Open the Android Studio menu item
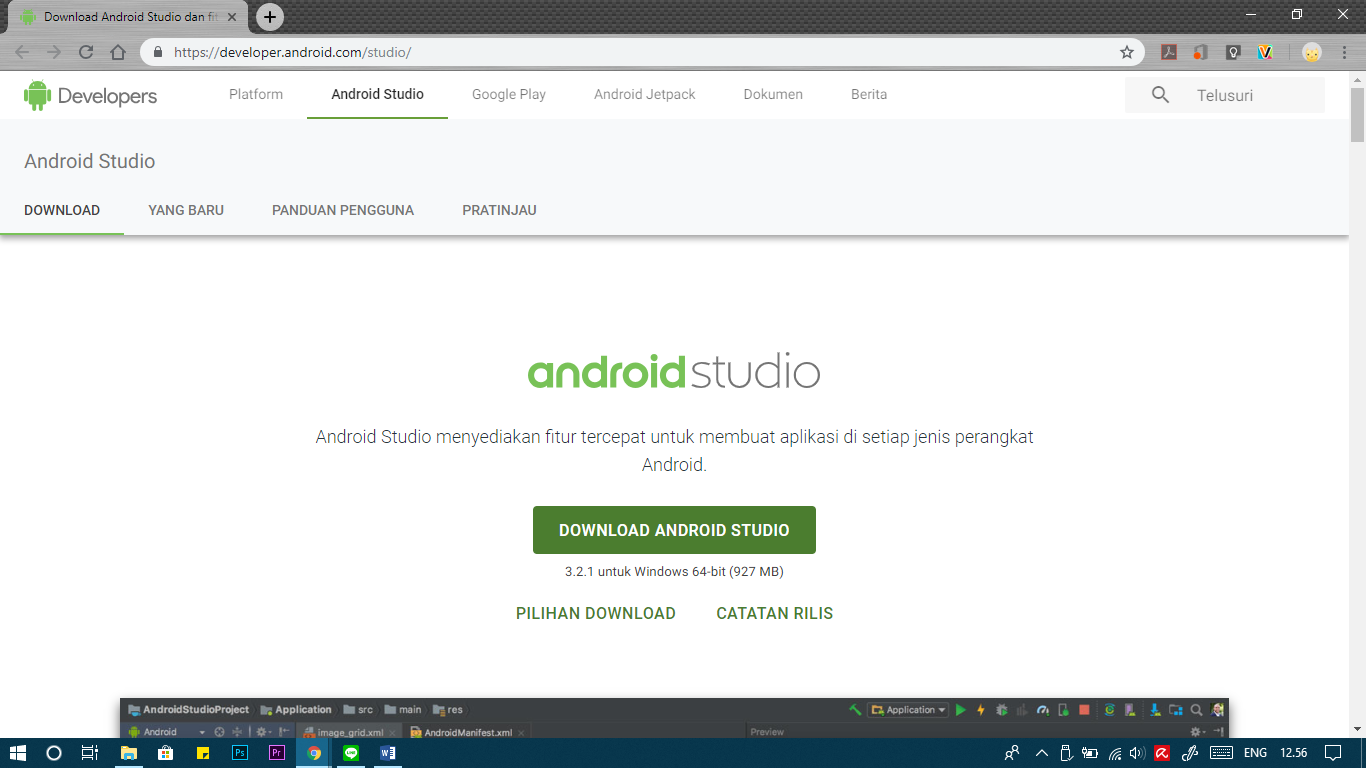 click(378, 95)
